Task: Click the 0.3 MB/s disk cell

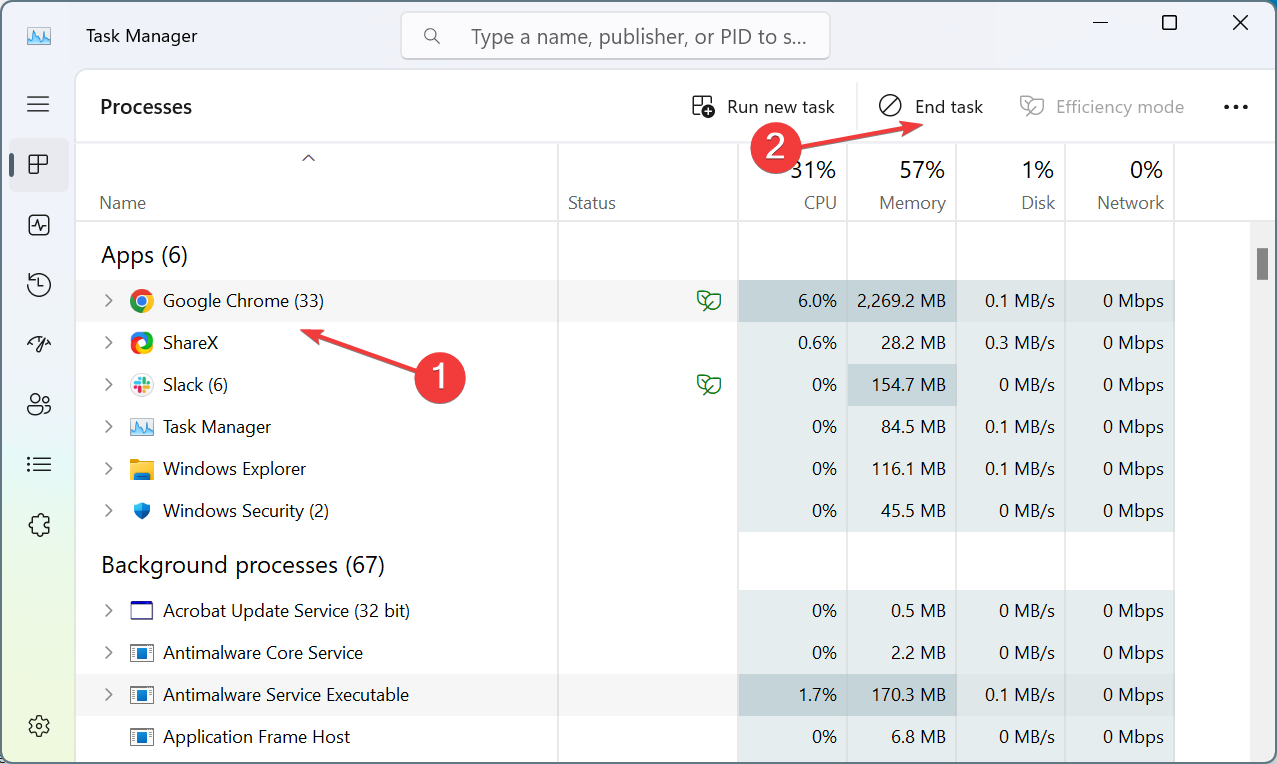Action: pyautogui.click(x=1011, y=343)
